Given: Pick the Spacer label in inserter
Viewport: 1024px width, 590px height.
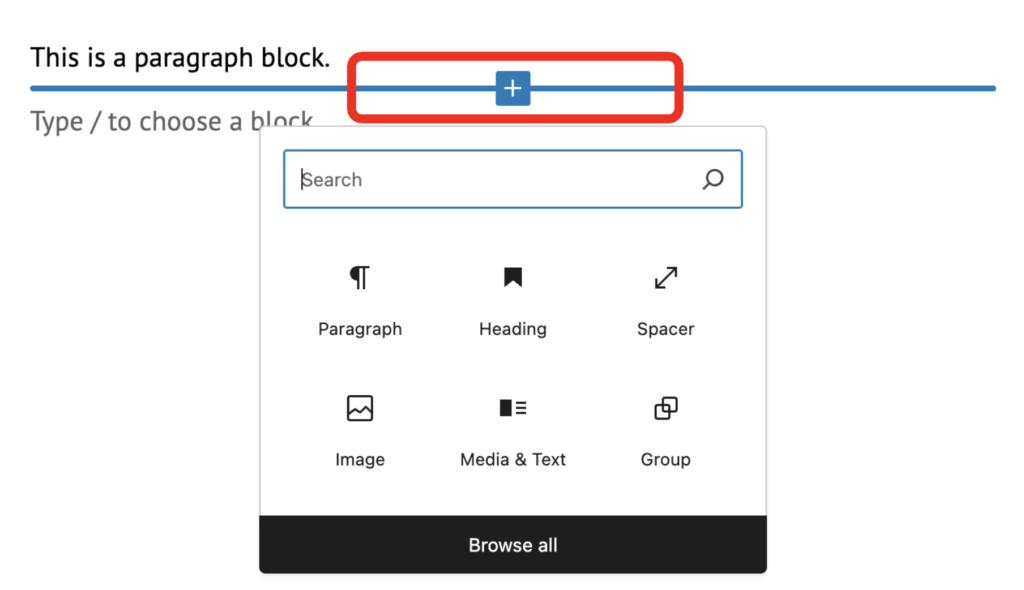Looking at the screenshot, I should point(666,329).
